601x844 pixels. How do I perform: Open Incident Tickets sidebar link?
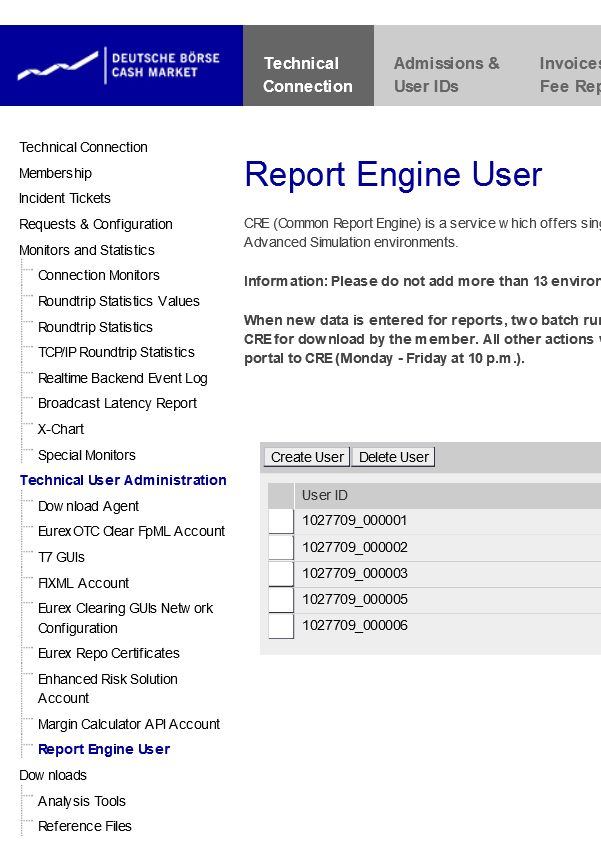click(65, 199)
